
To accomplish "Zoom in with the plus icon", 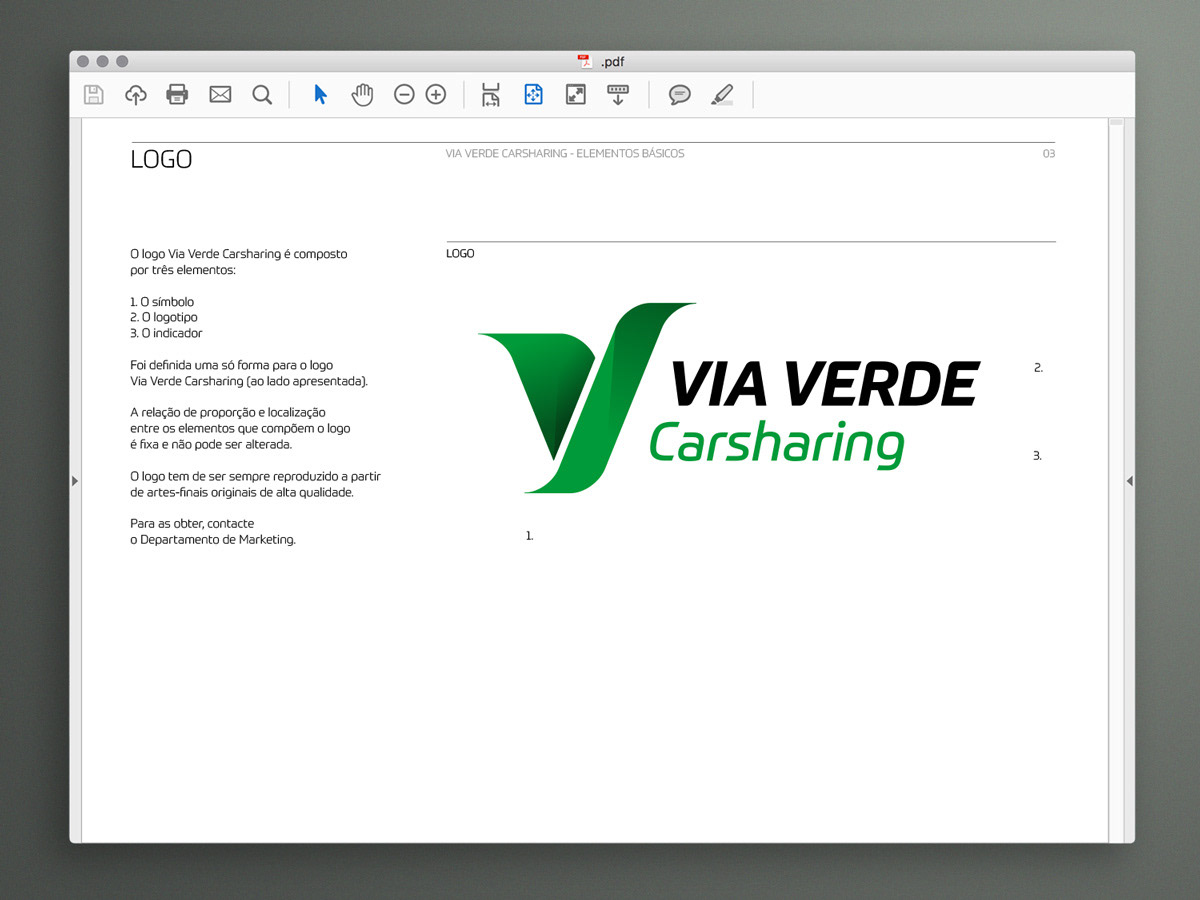I will coord(436,95).
